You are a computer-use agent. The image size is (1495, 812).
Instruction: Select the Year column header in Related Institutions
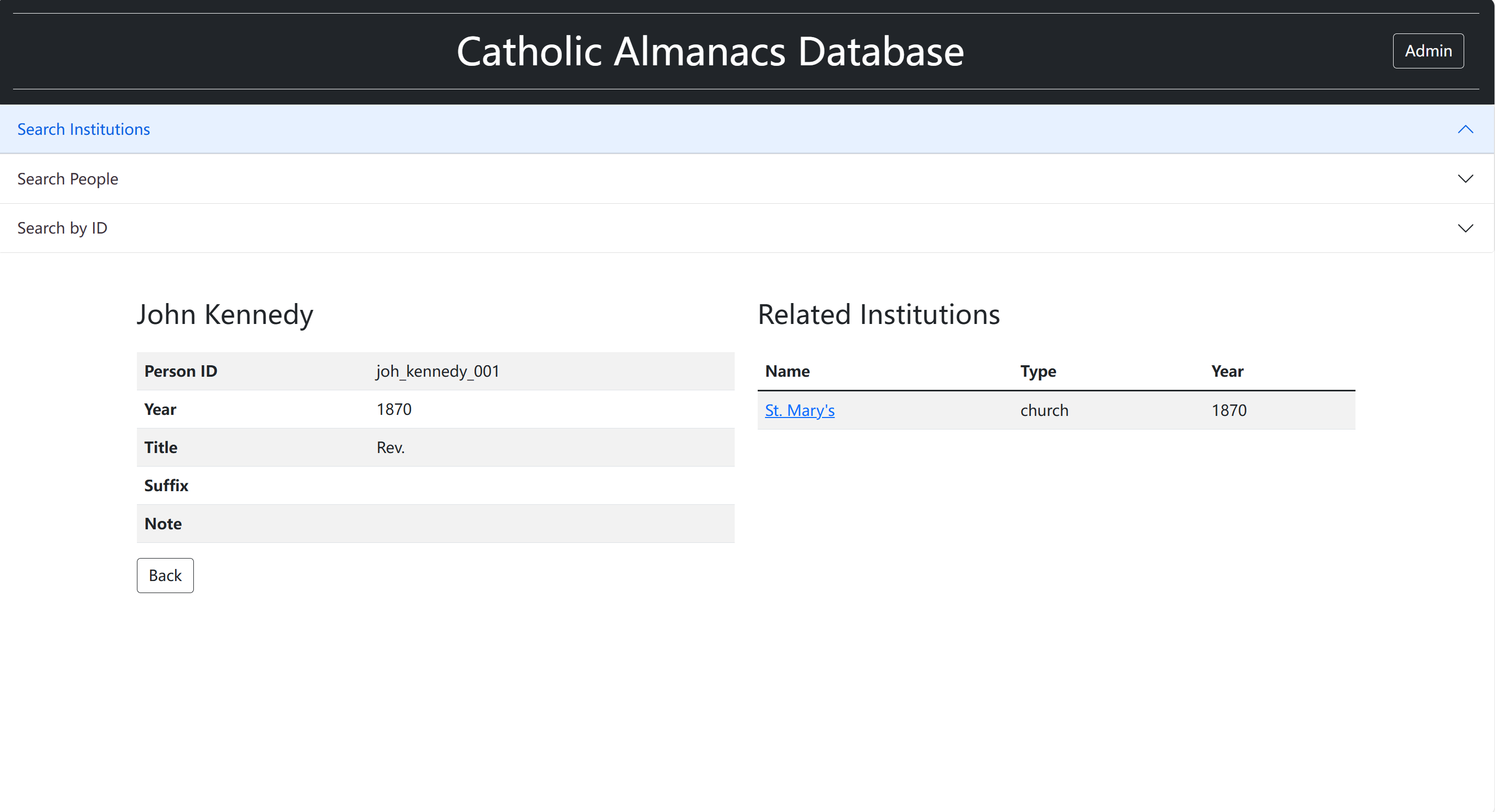[x=1227, y=372]
